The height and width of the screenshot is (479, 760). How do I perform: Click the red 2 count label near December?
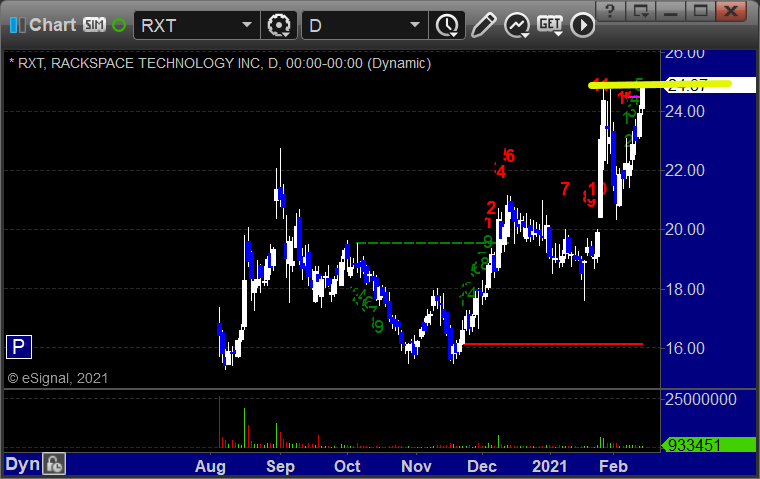[491, 208]
